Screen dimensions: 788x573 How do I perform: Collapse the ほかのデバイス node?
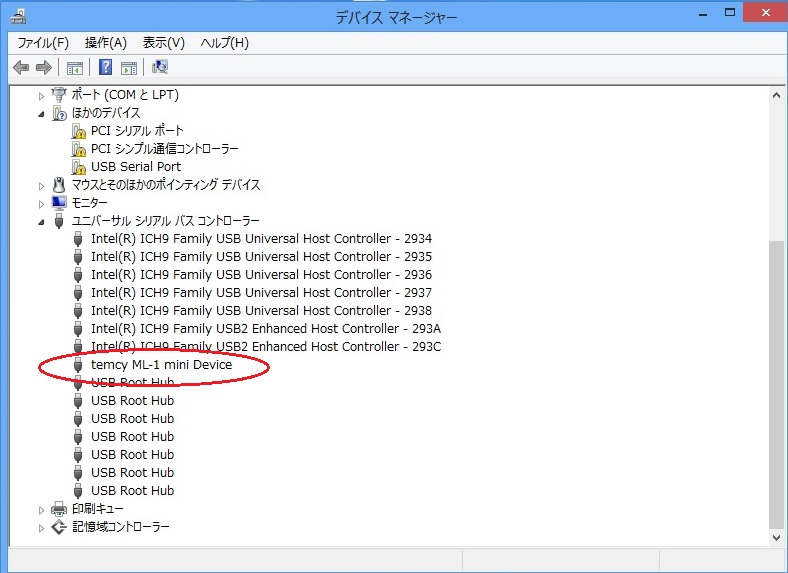click(x=41, y=114)
